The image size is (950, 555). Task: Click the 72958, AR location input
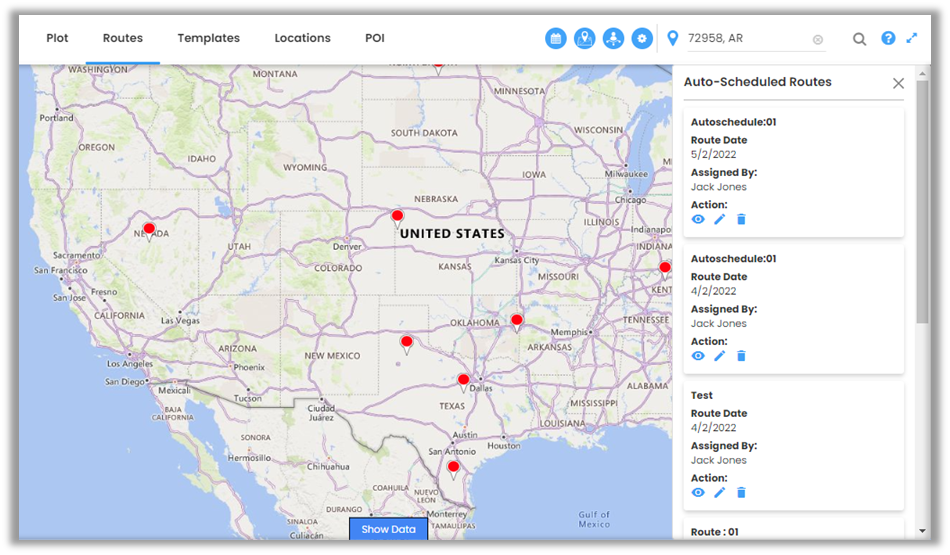coord(745,39)
